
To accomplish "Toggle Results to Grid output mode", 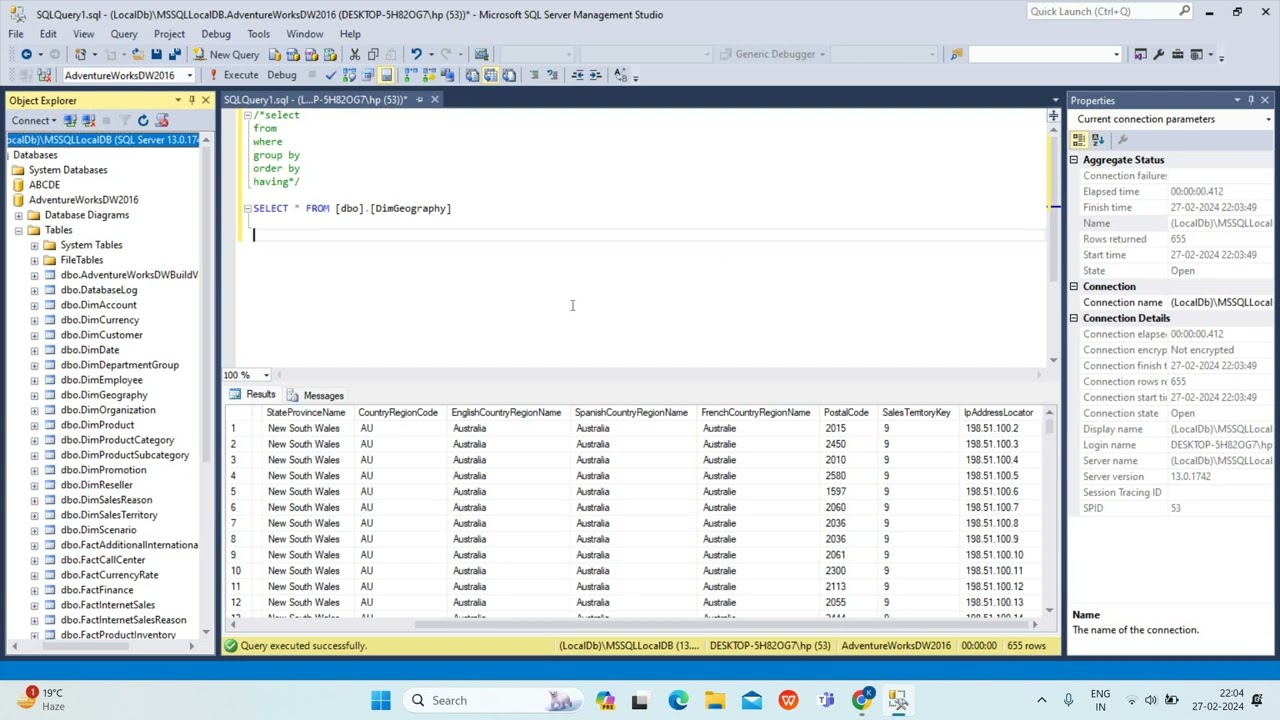I will point(490,75).
